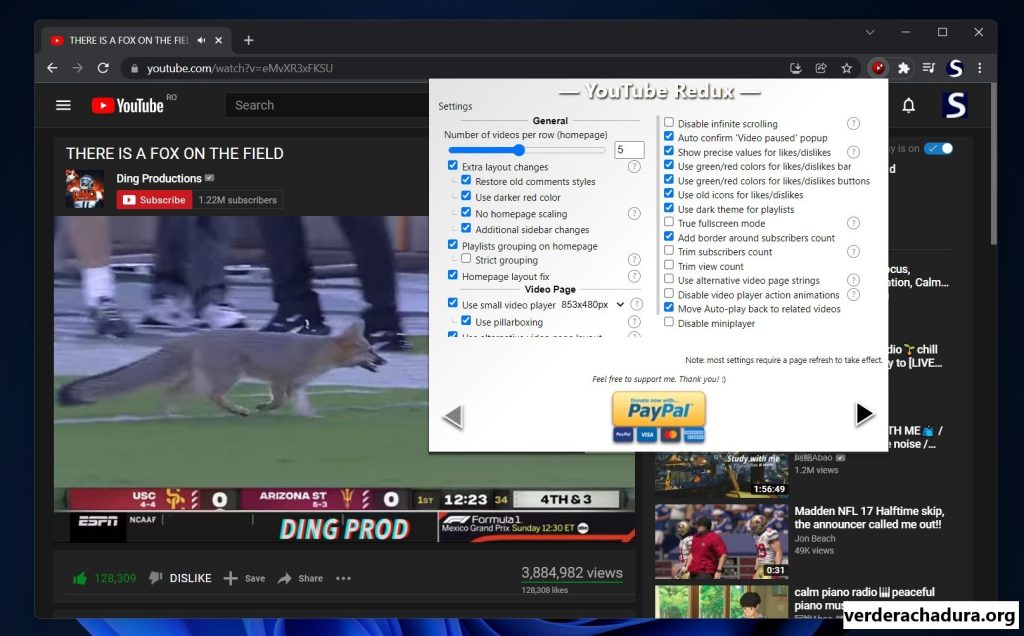Uncheck Restore old comments styles
1024x636 pixels.
[x=466, y=180]
